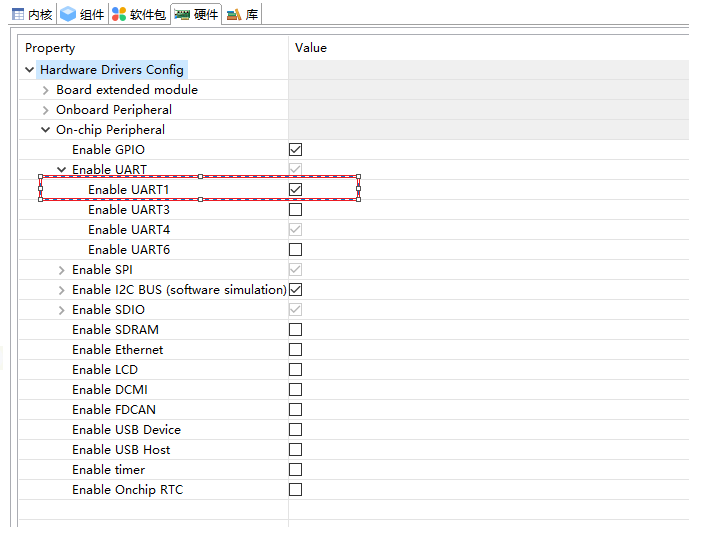
Task: Collapse the On-chip Peripheral section
Action: (45, 130)
